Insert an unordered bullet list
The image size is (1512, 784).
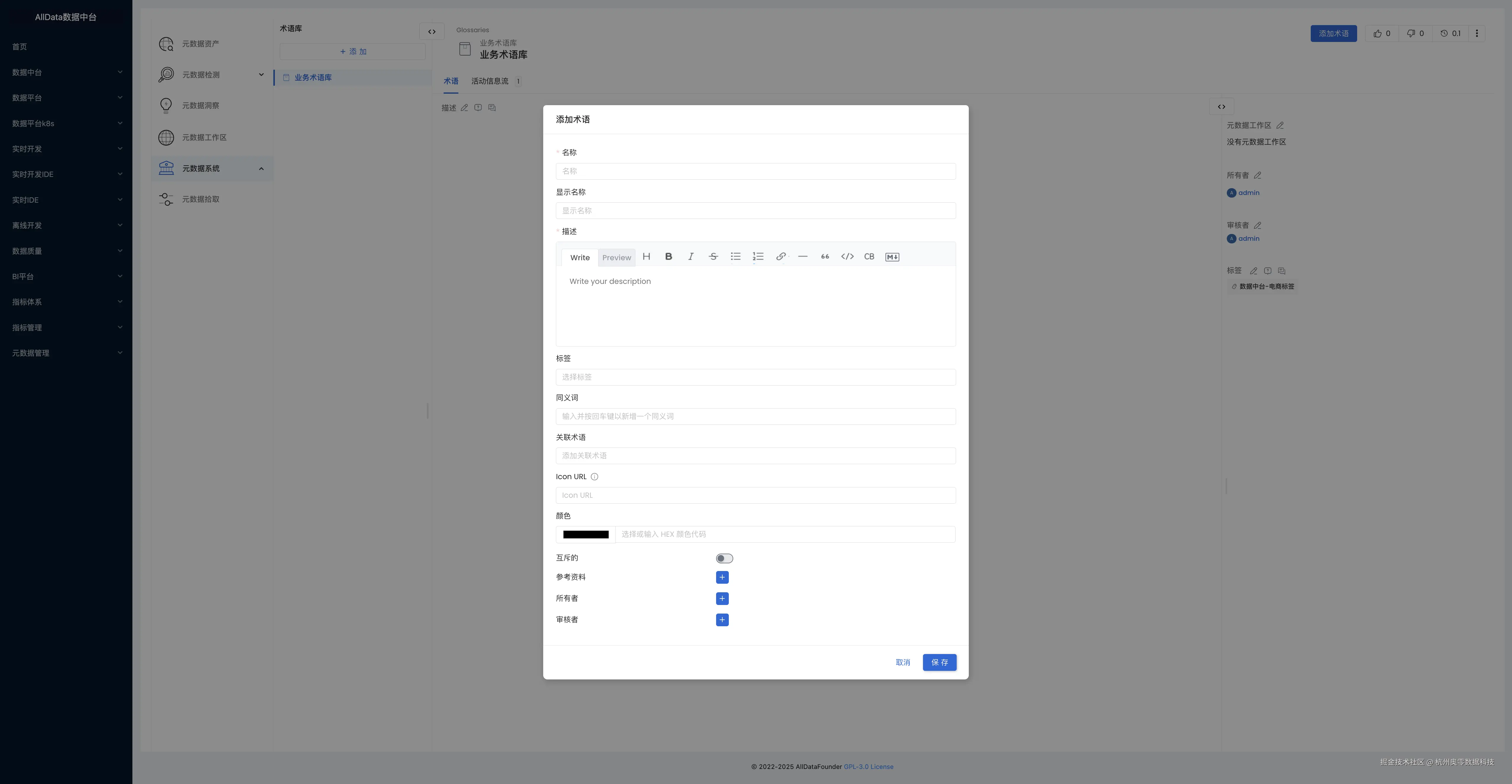click(735, 256)
